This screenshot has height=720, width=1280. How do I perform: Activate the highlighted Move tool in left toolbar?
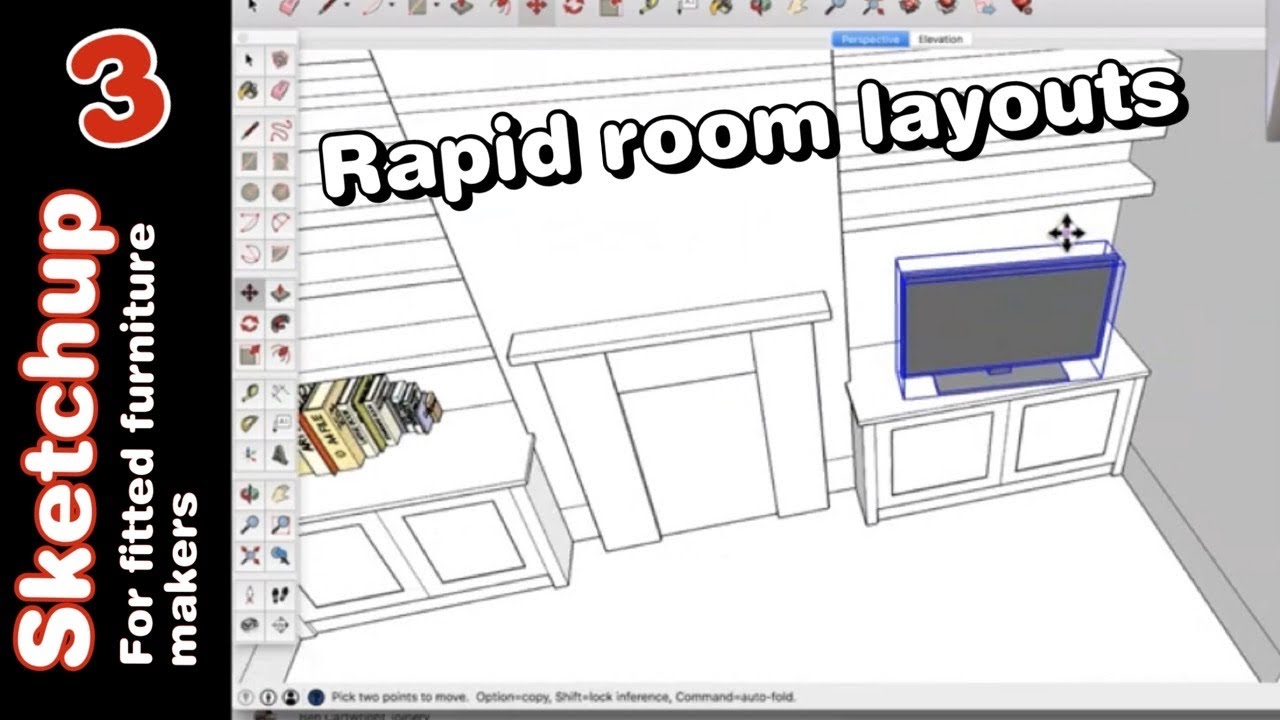pyautogui.click(x=250, y=293)
